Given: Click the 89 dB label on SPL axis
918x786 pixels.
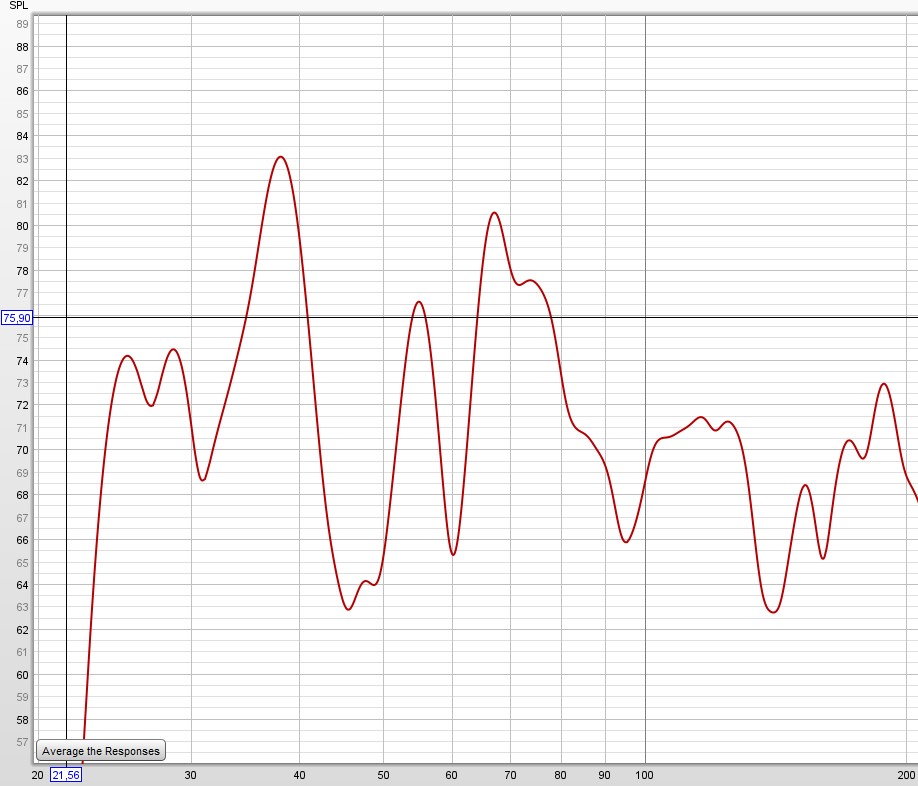Looking at the screenshot, I should pyautogui.click(x=22, y=24).
